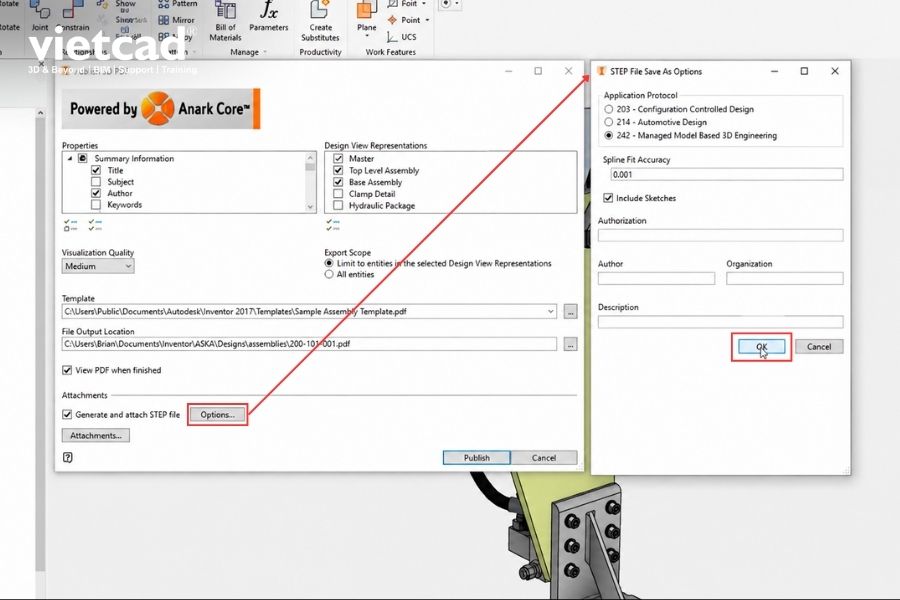Confirm STEP options with OK
The height and width of the screenshot is (600, 900).
[762, 347]
